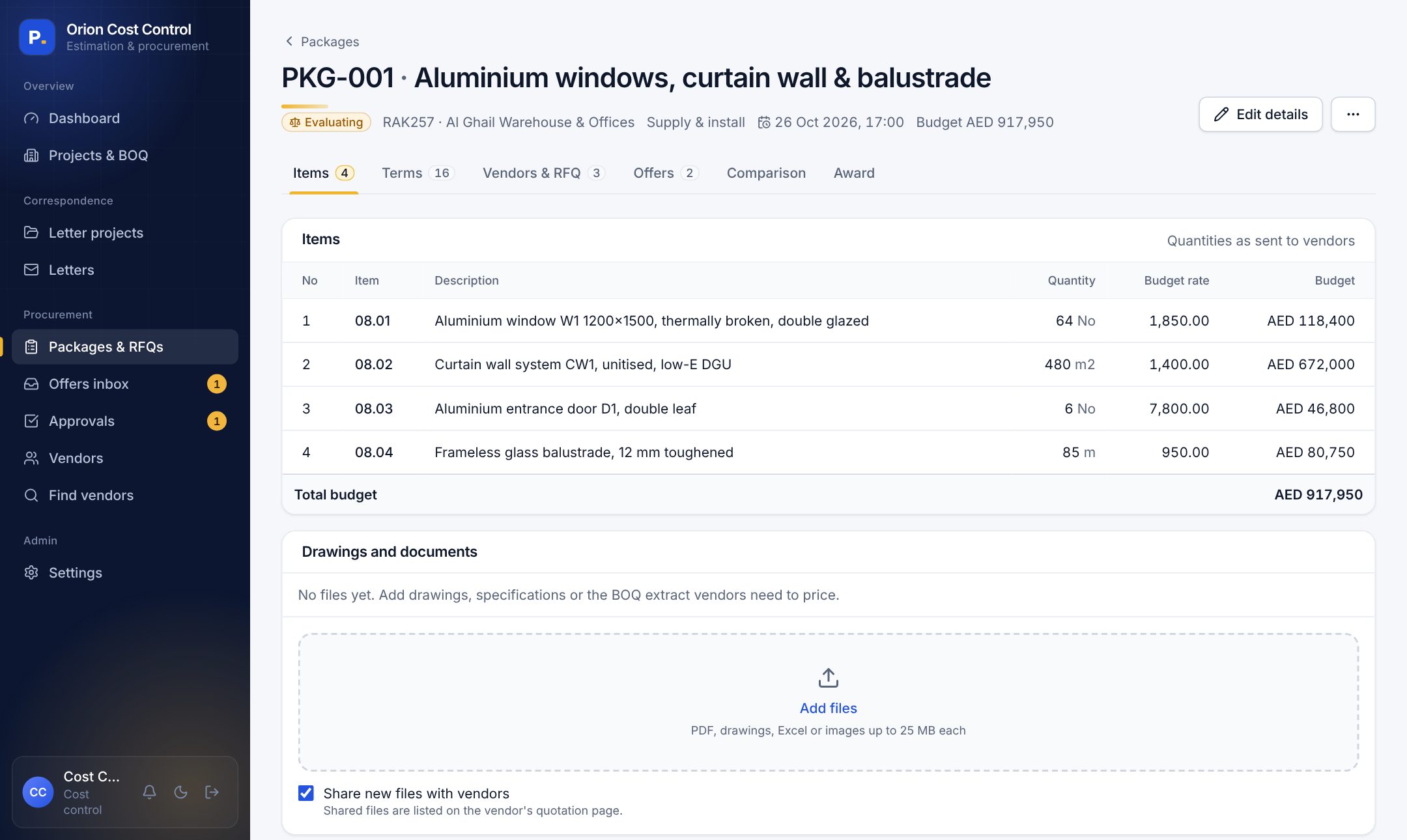This screenshot has height=840, width=1407.
Task: Select the Items tab
Action: (x=323, y=173)
